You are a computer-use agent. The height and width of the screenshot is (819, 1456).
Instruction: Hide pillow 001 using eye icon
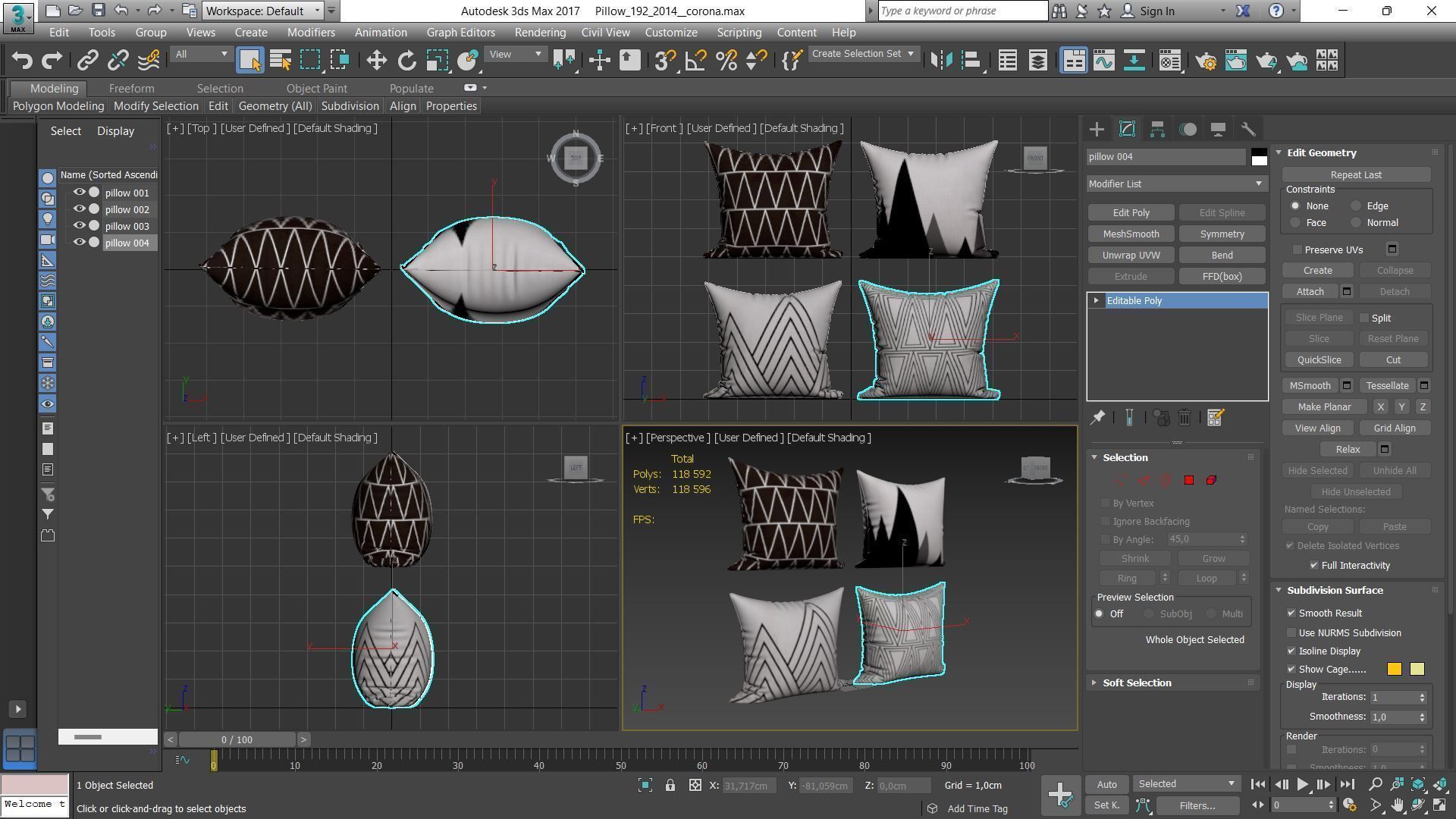pyautogui.click(x=79, y=193)
